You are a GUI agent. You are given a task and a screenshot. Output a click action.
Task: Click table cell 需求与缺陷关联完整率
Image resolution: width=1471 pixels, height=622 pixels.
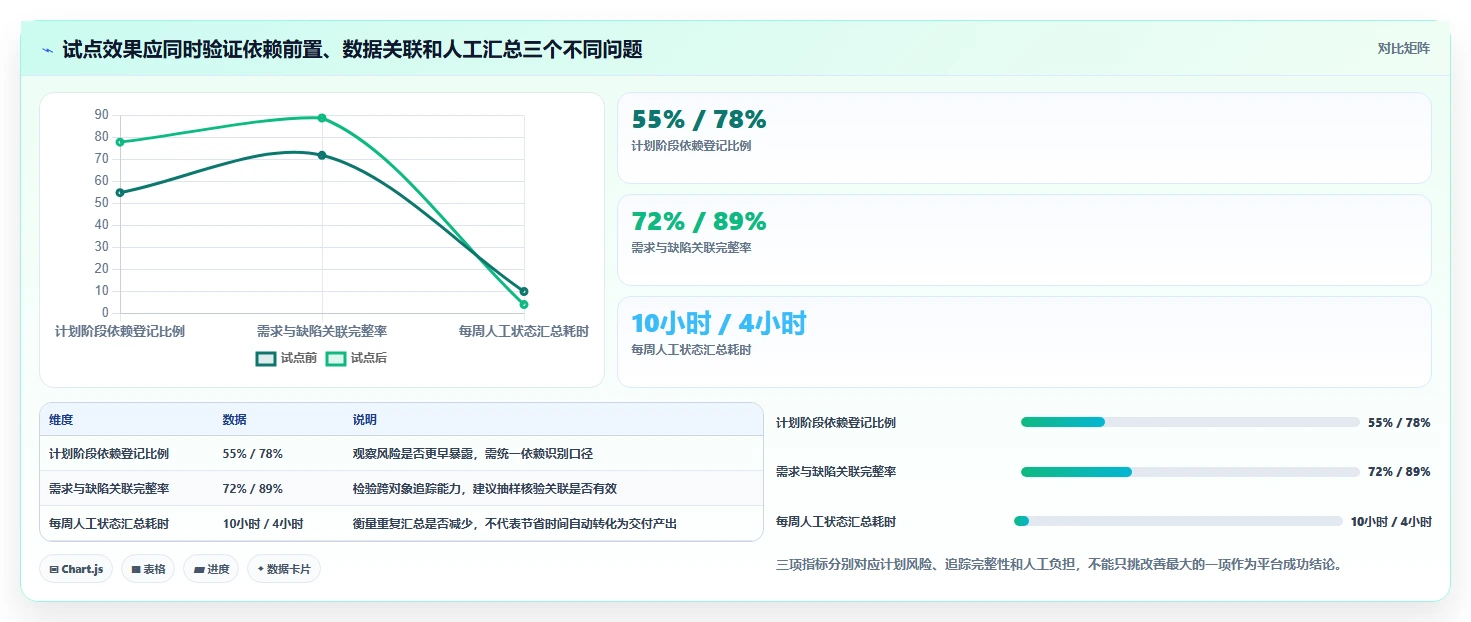click(109, 489)
